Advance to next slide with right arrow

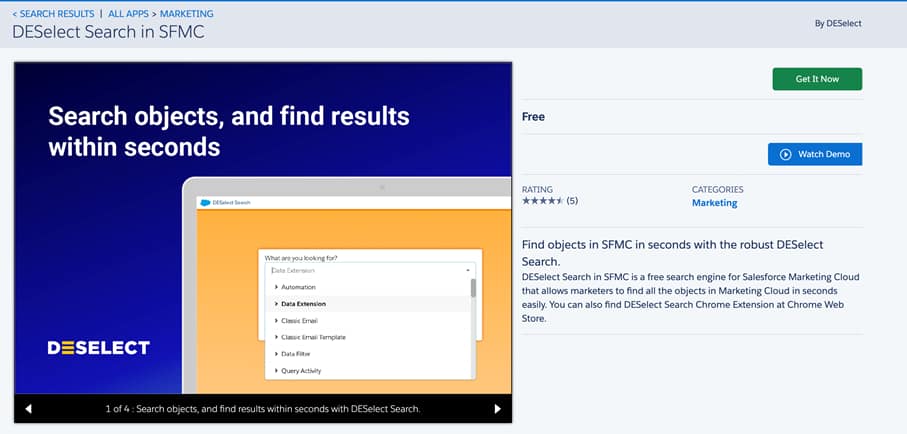click(497, 409)
